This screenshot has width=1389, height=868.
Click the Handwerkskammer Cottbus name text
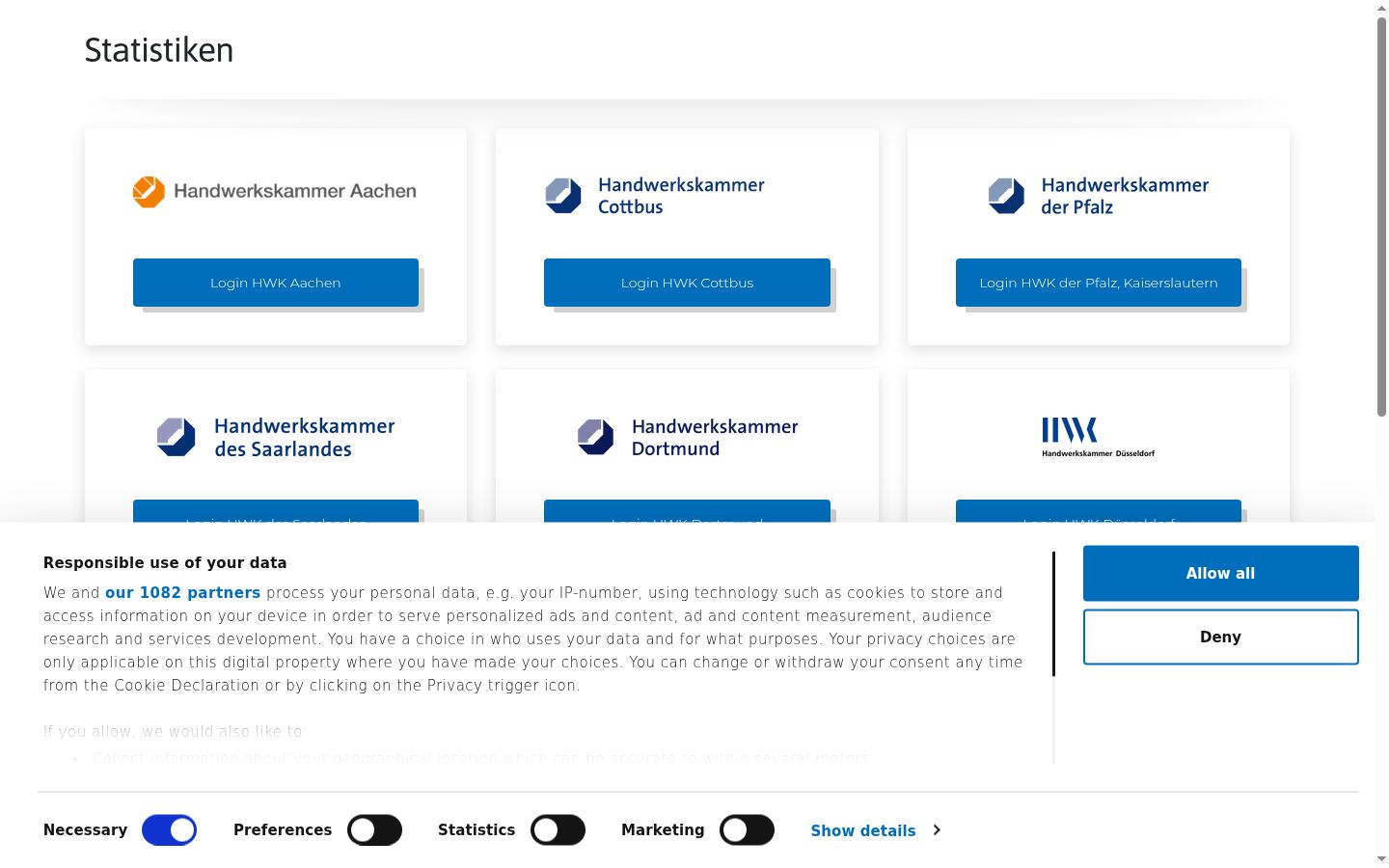(x=681, y=196)
